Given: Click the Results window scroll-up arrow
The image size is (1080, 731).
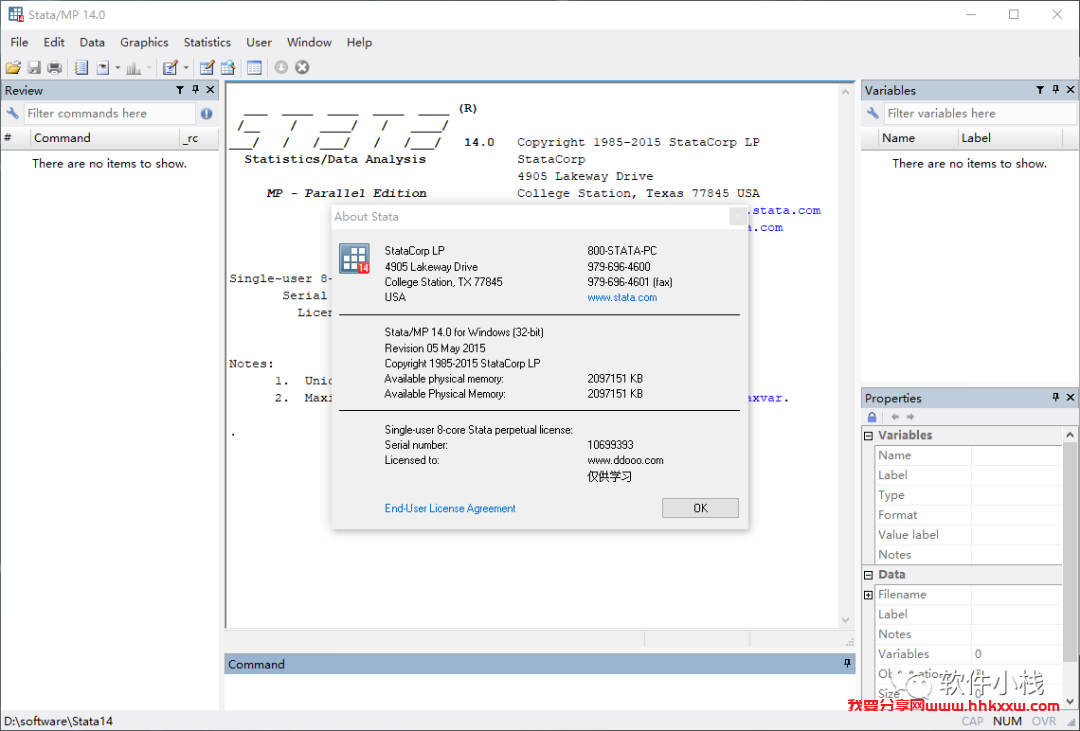Looking at the screenshot, I should (846, 92).
